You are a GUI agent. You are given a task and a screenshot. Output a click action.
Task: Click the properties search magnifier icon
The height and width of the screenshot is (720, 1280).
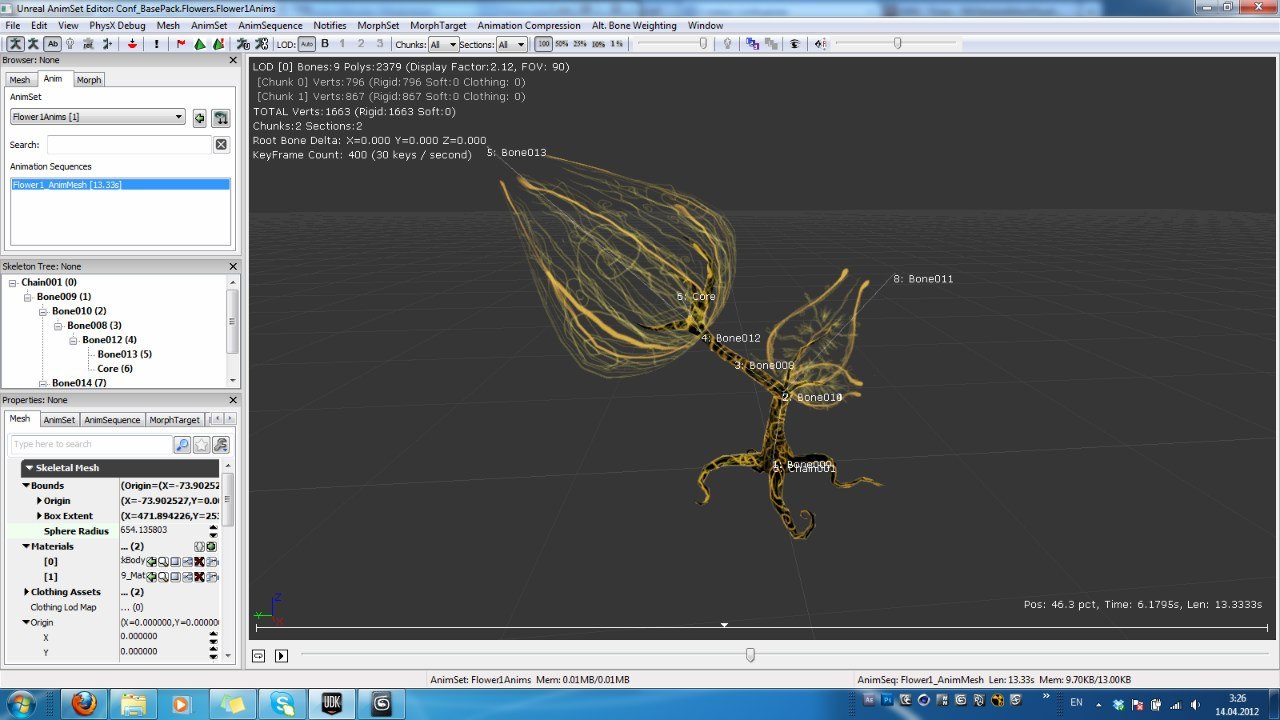point(182,445)
